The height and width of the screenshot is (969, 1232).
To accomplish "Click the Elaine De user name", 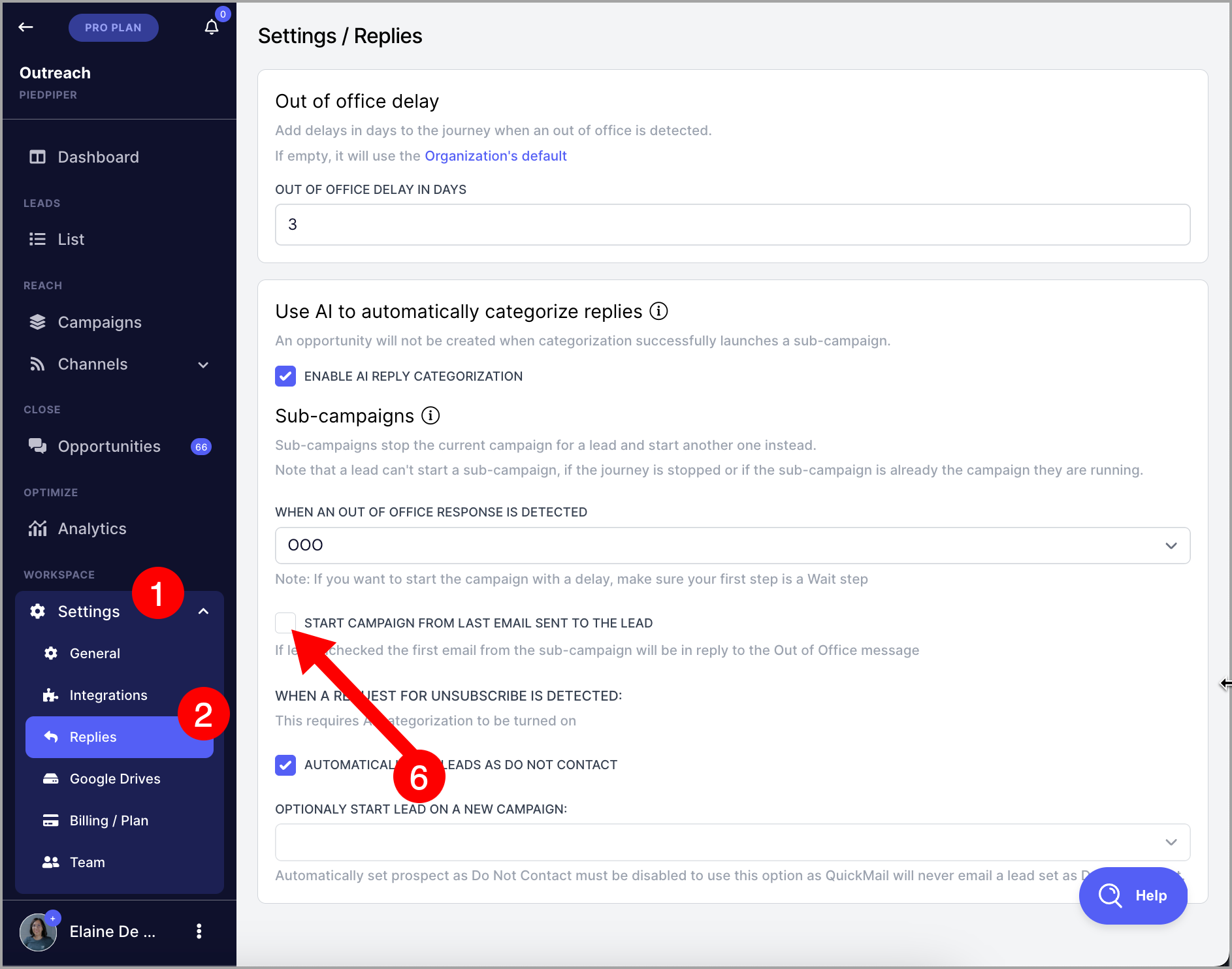I will (x=112, y=932).
